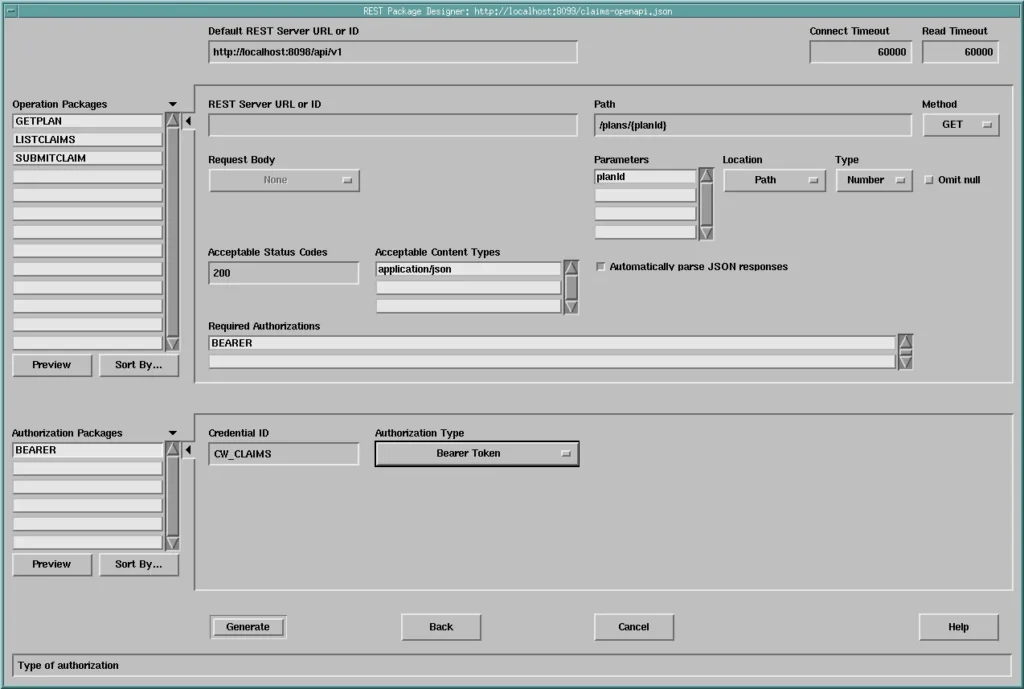The image size is (1024, 689).
Task: Enable Automatically parse JSON responses
Action: click(x=600, y=266)
